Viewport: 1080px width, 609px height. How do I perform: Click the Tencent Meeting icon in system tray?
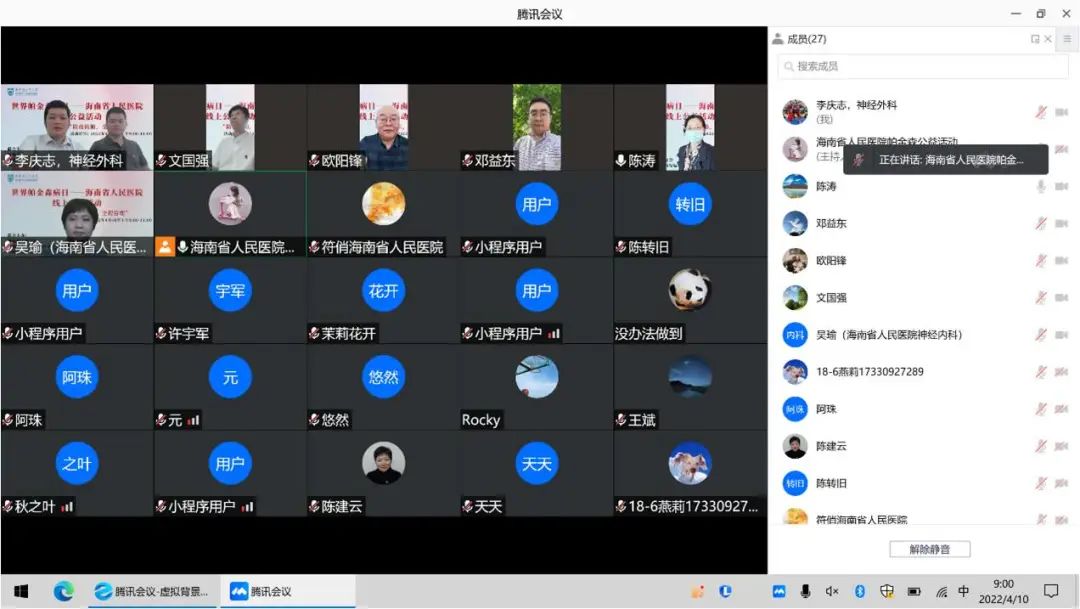click(778, 590)
